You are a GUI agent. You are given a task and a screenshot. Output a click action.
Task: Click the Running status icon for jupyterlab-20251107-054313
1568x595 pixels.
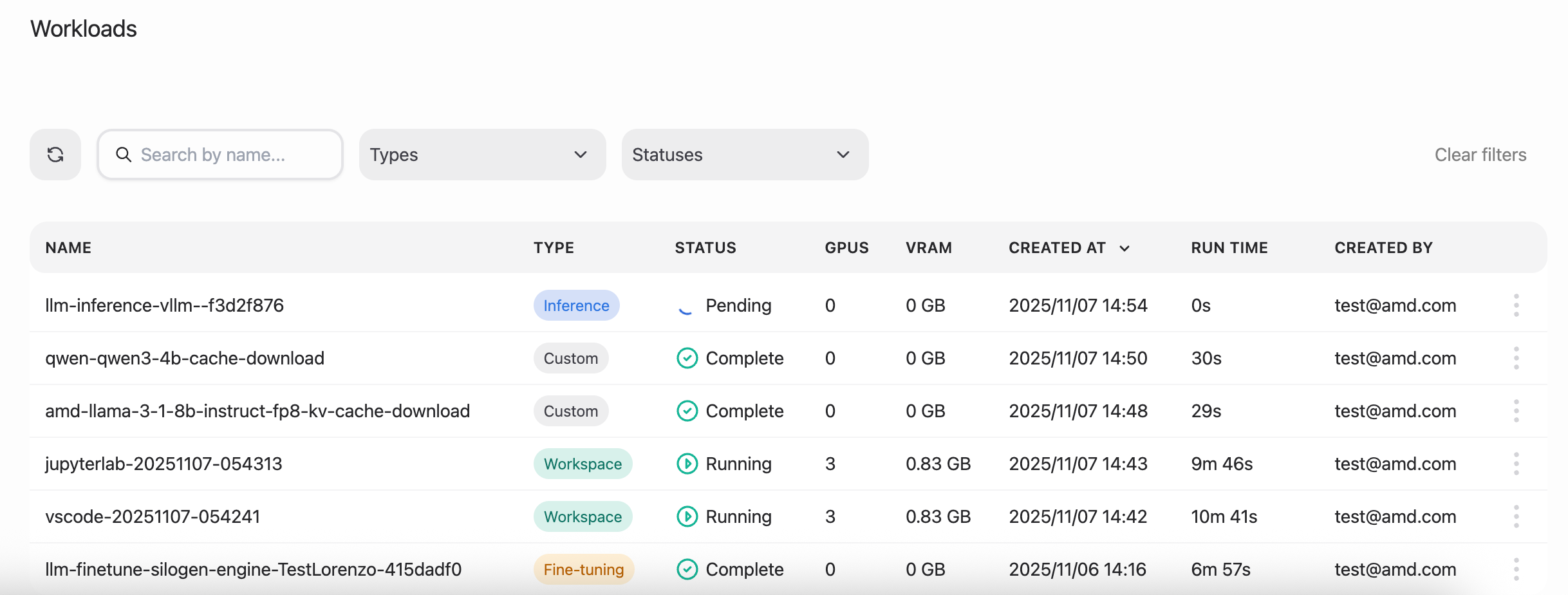686,463
